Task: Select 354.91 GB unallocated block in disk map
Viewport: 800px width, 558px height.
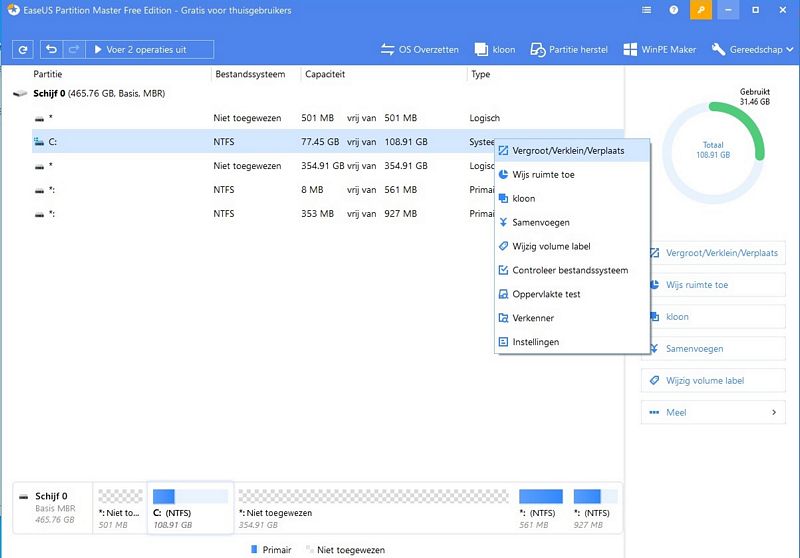Action: tap(373, 508)
